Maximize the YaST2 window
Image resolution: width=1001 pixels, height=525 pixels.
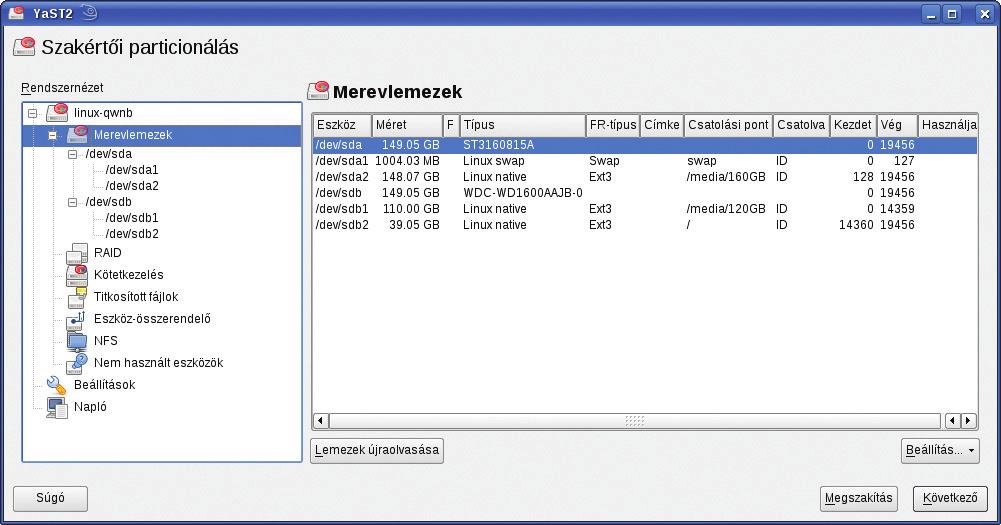point(952,13)
